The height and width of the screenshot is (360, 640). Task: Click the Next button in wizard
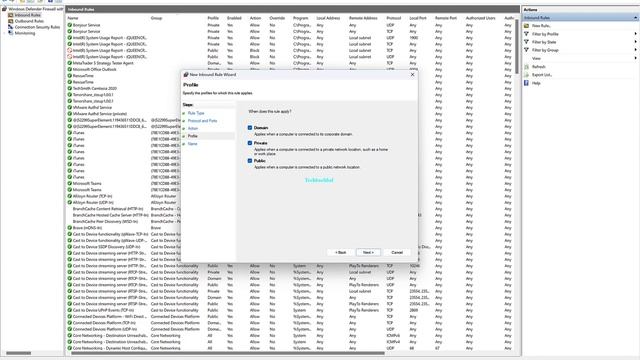368,253
